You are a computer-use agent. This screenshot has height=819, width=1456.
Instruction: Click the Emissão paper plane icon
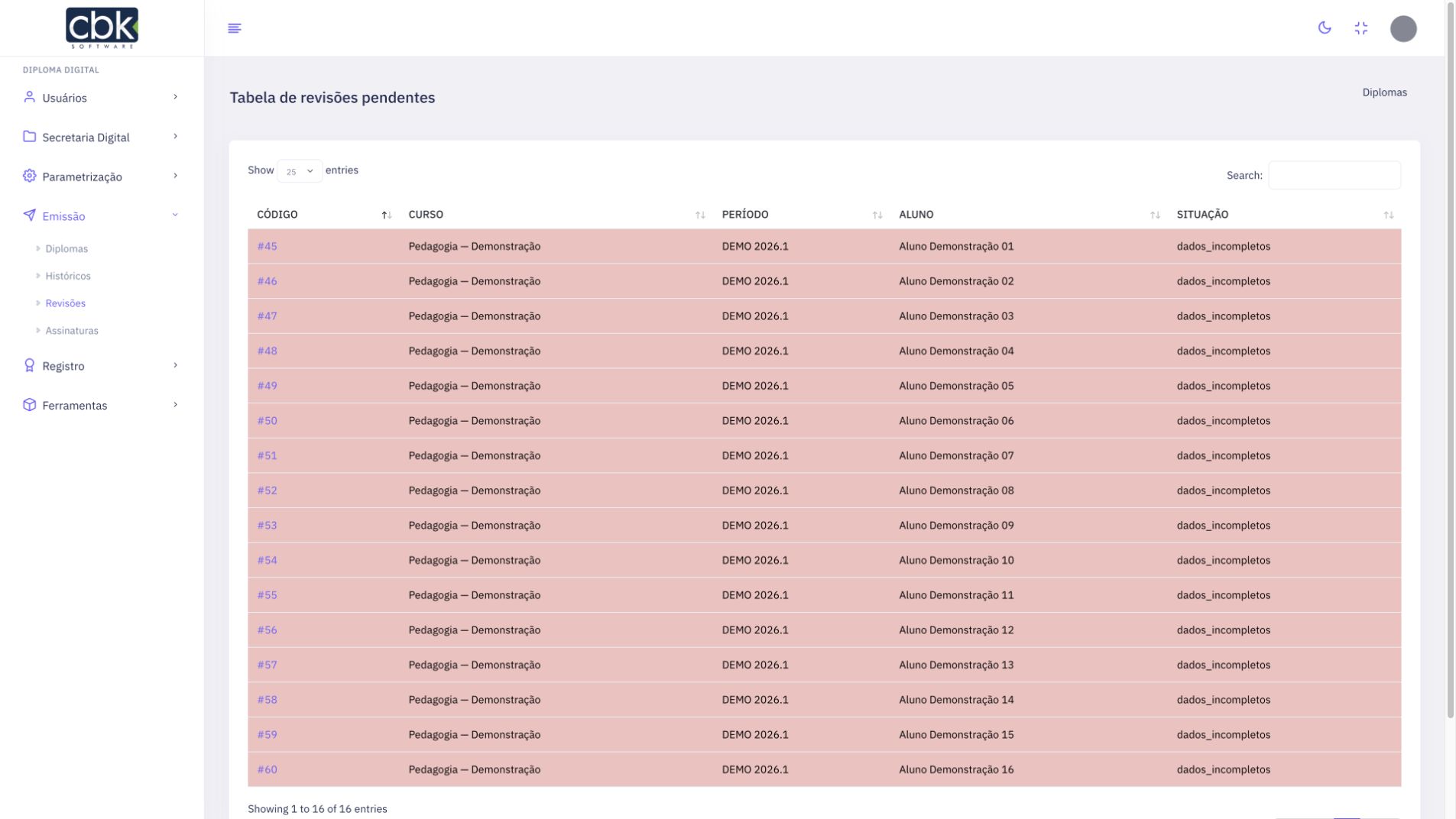point(29,215)
